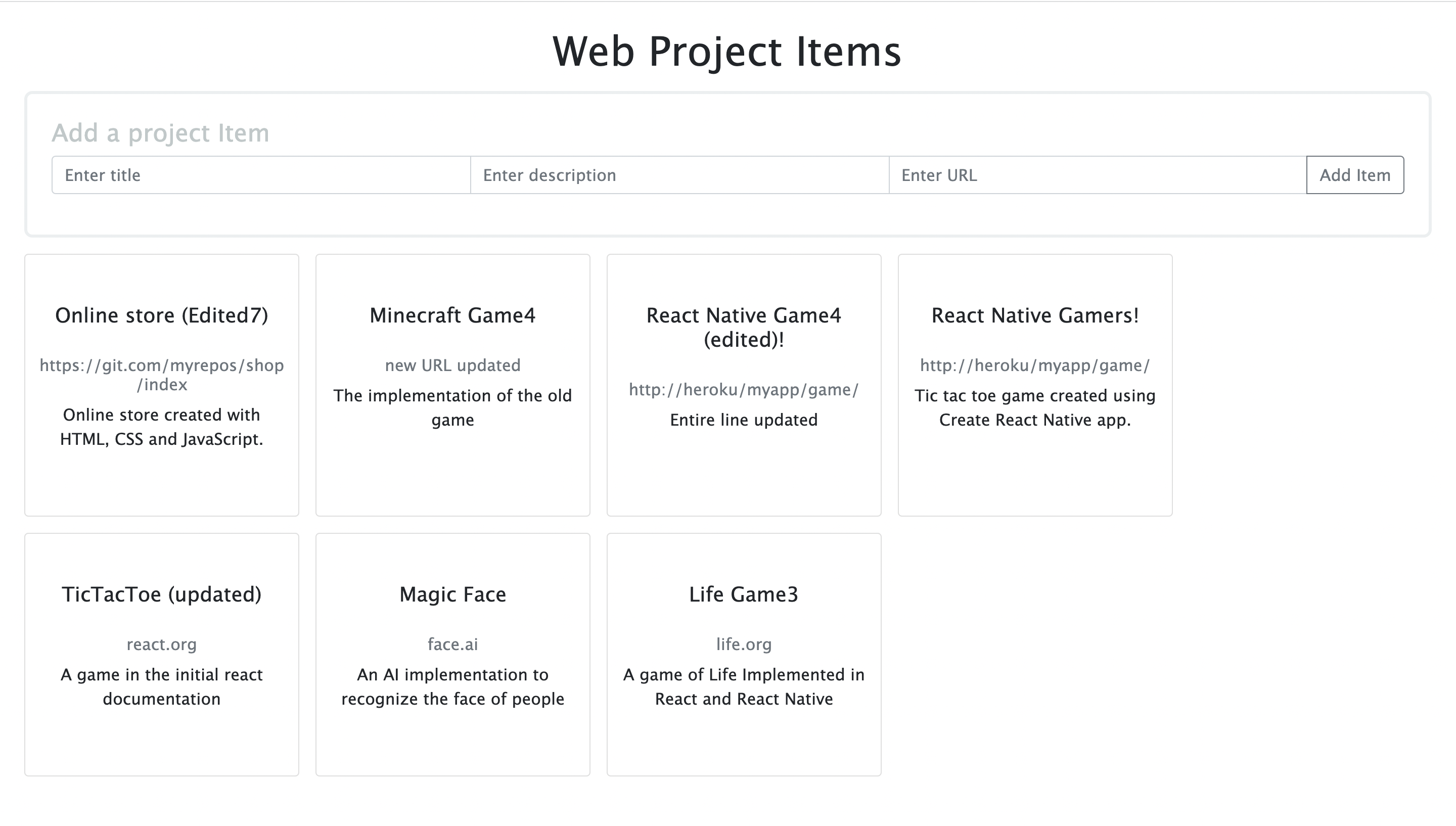Focus the Enter description field
Viewport: 1456px width, 826px height.
pos(679,175)
